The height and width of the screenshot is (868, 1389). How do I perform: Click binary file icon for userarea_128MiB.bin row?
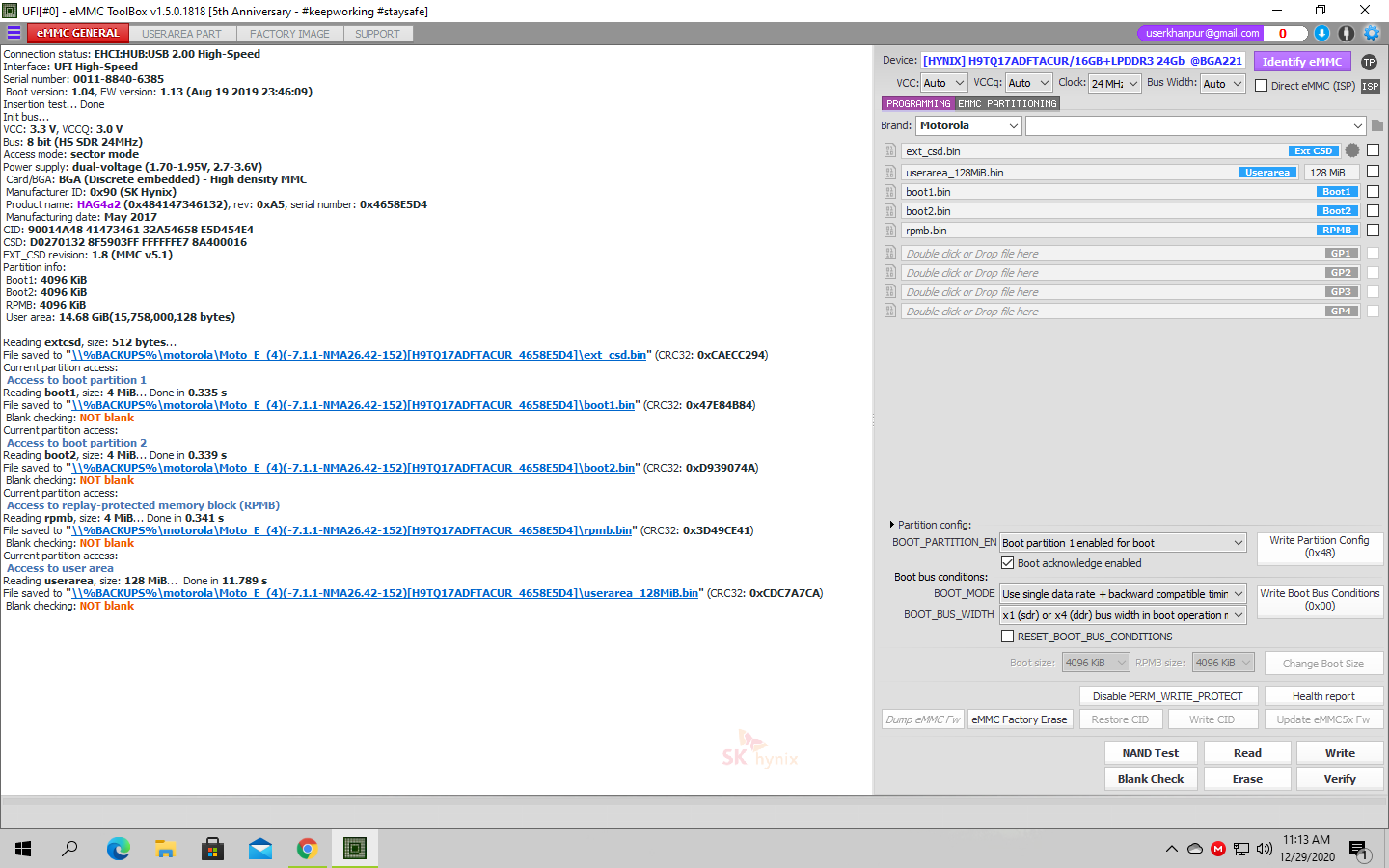tap(890, 172)
